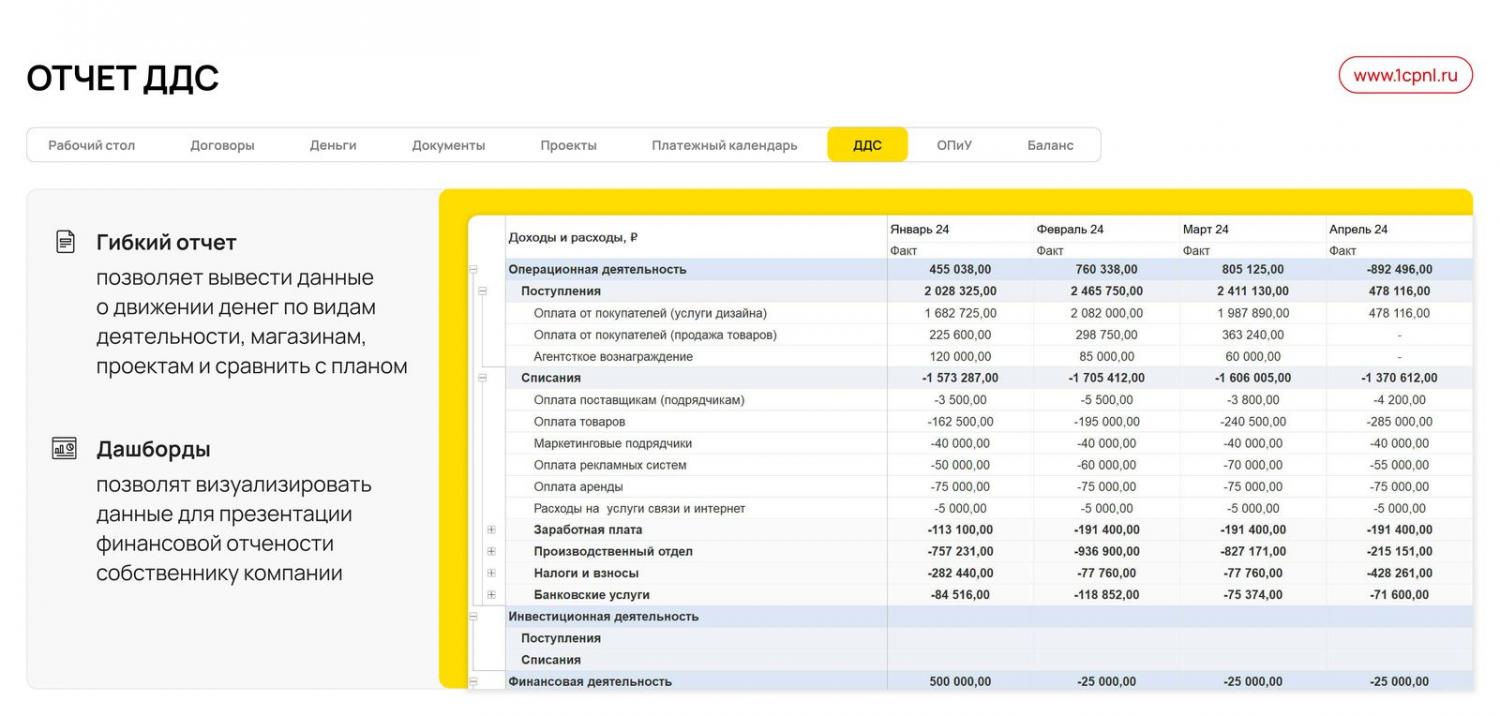Expand the Производственный отдел group
This screenshot has height=716, width=1500.
(x=491, y=552)
